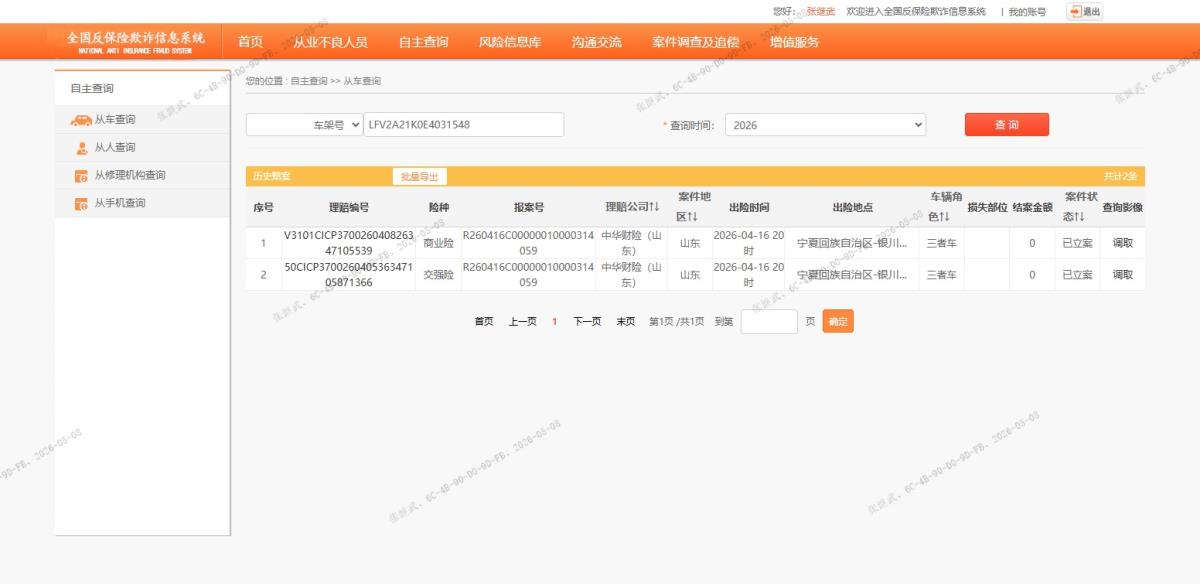The height and width of the screenshot is (584, 1200).
Task: Click the 首页 pagination link
Action: pyautogui.click(x=484, y=322)
